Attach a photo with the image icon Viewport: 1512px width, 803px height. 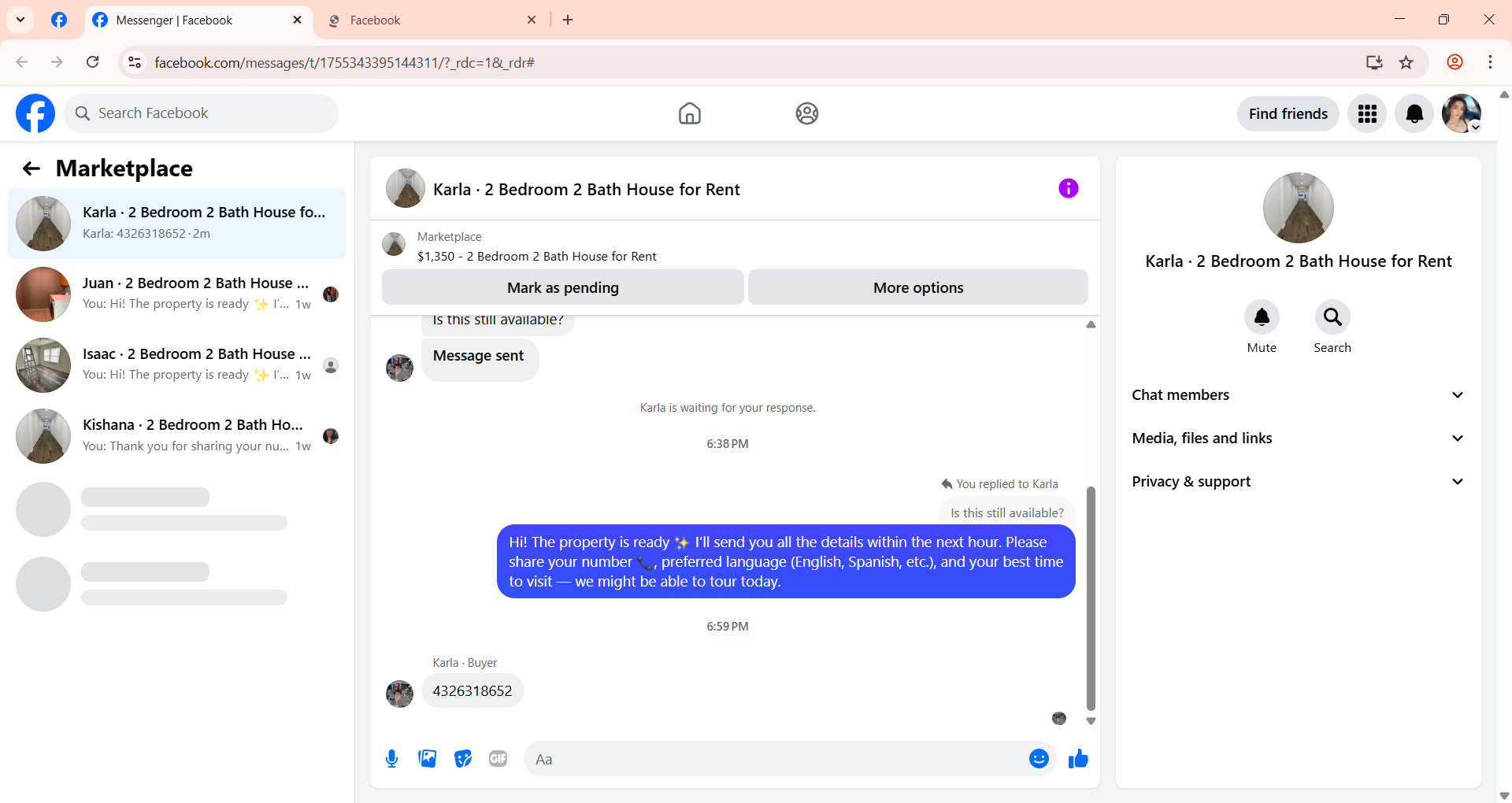(427, 759)
